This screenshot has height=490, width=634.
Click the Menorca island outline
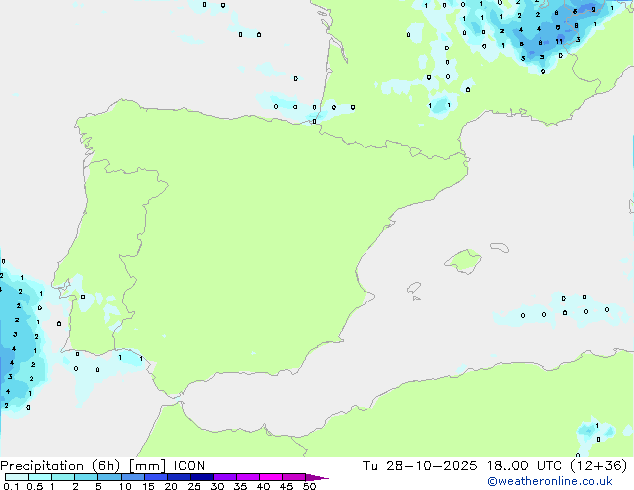click(500, 247)
